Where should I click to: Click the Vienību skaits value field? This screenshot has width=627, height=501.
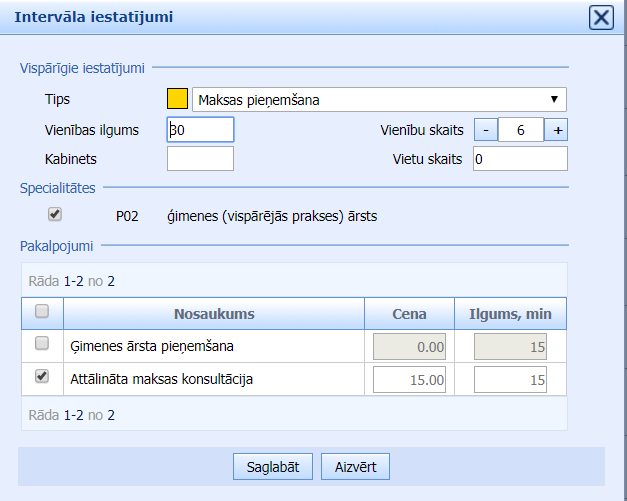[521, 130]
